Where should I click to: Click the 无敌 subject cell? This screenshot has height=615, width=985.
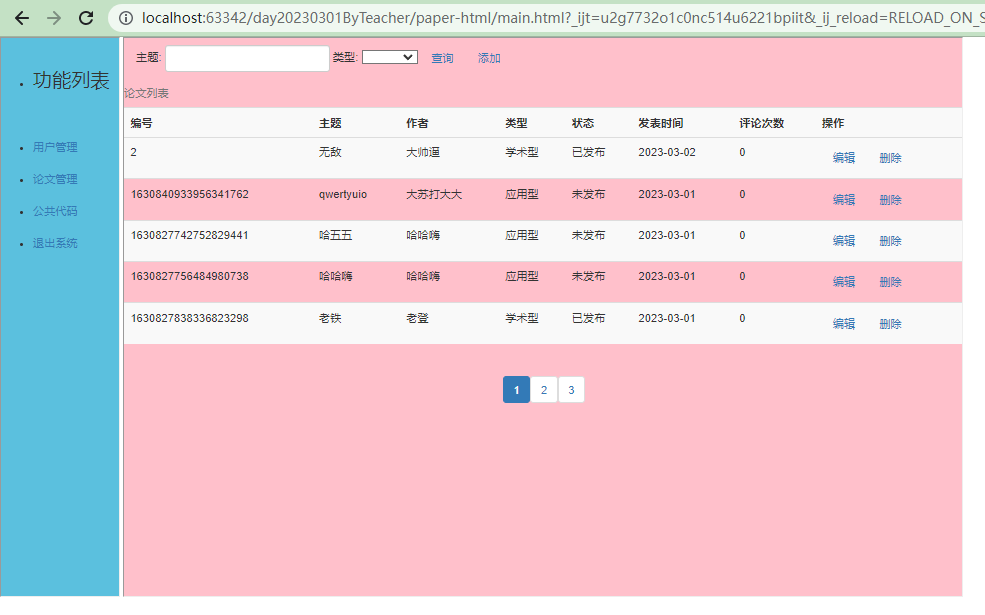[x=330, y=152]
